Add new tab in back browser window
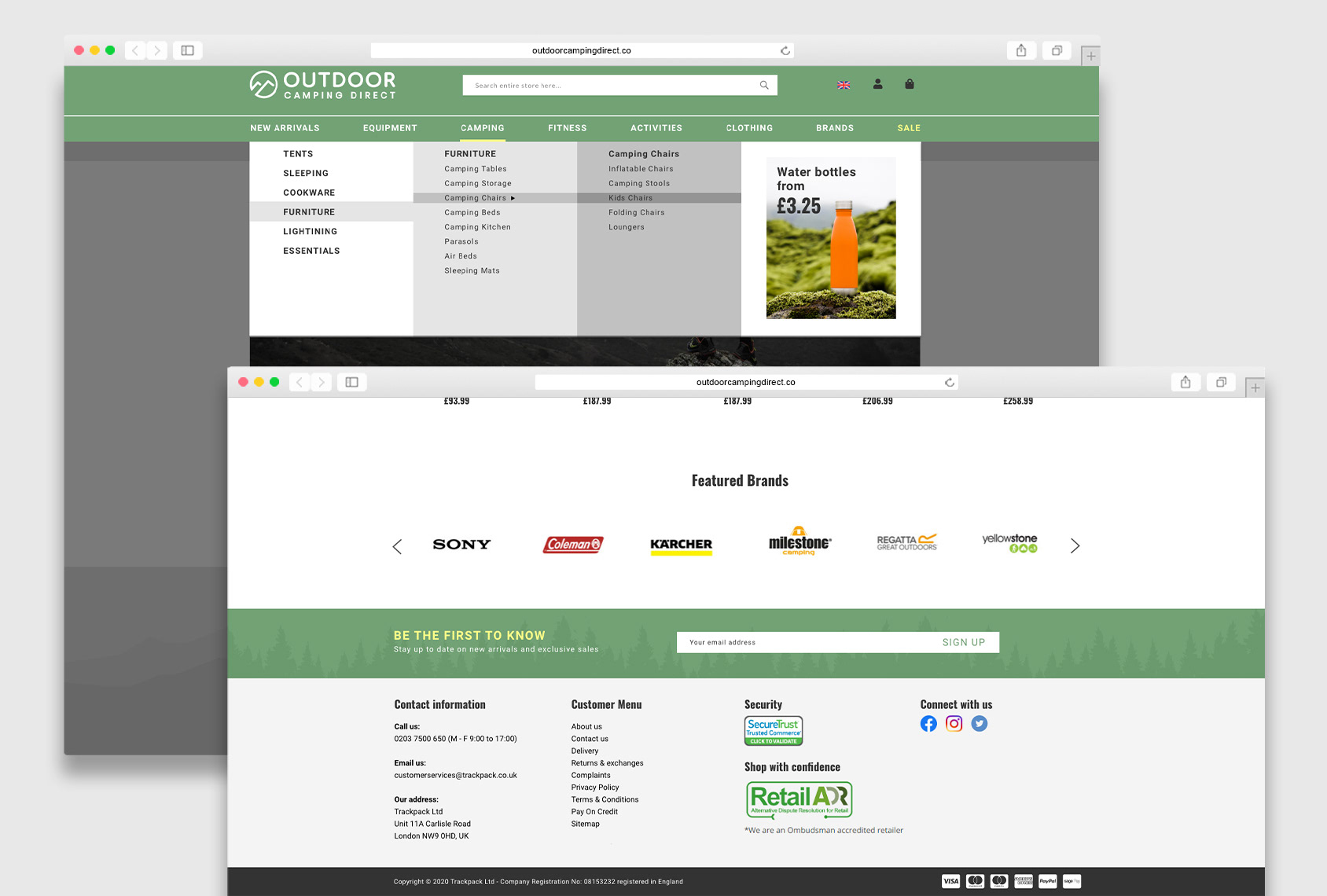The height and width of the screenshot is (896, 1327). [x=1091, y=56]
